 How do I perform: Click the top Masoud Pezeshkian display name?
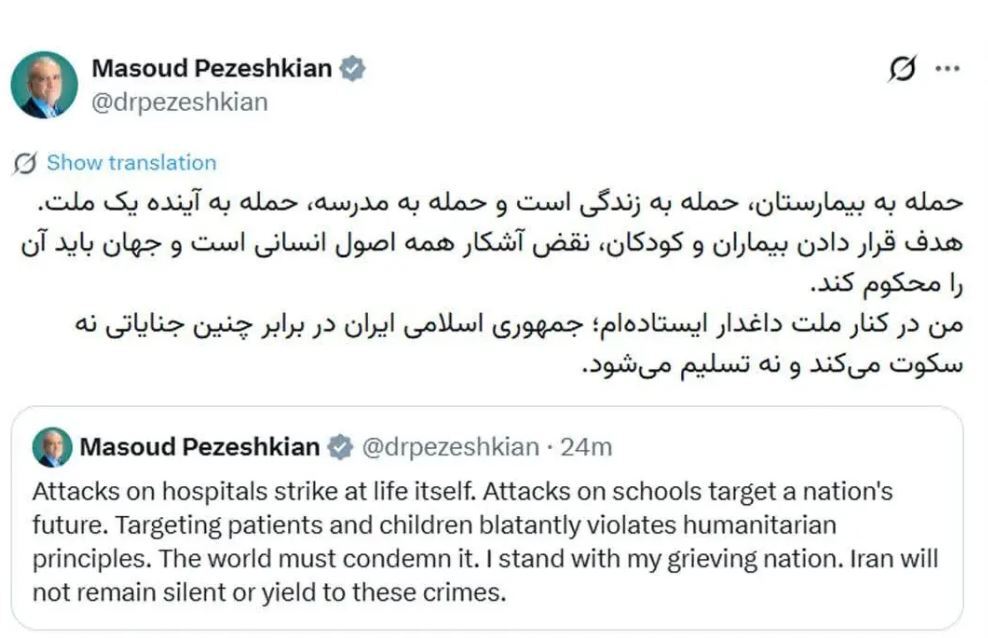click(213, 69)
